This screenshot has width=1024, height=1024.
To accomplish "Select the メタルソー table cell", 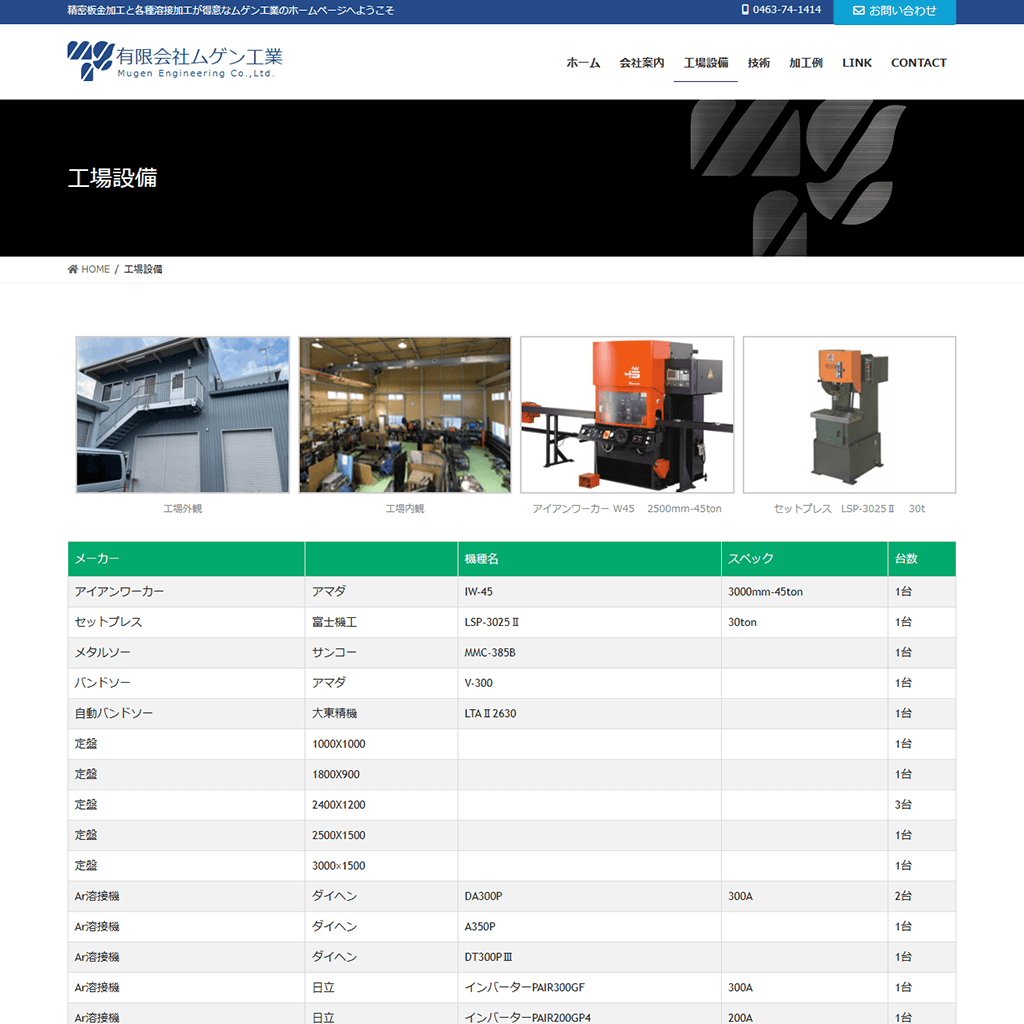I will pyautogui.click(x=186, y=652).
